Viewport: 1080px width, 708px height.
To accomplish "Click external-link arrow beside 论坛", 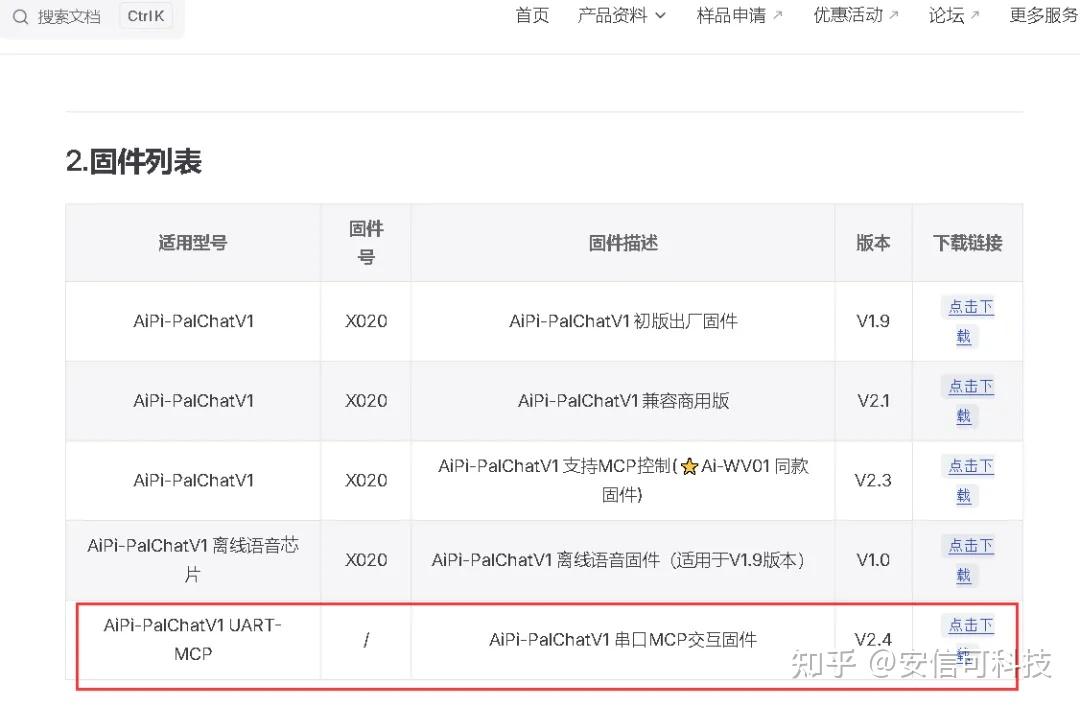I will pos(975,14).
